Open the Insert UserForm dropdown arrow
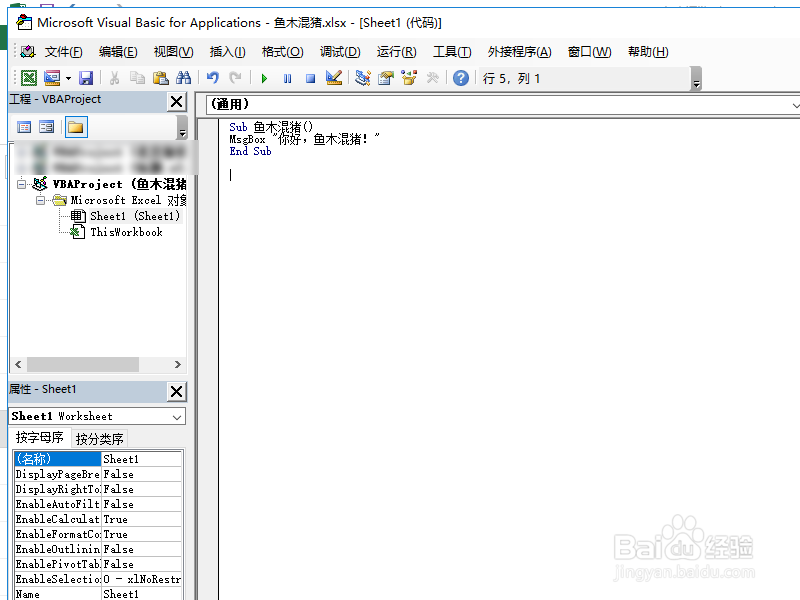This screenshot has width=800, height=600. [x=68, y=78]
